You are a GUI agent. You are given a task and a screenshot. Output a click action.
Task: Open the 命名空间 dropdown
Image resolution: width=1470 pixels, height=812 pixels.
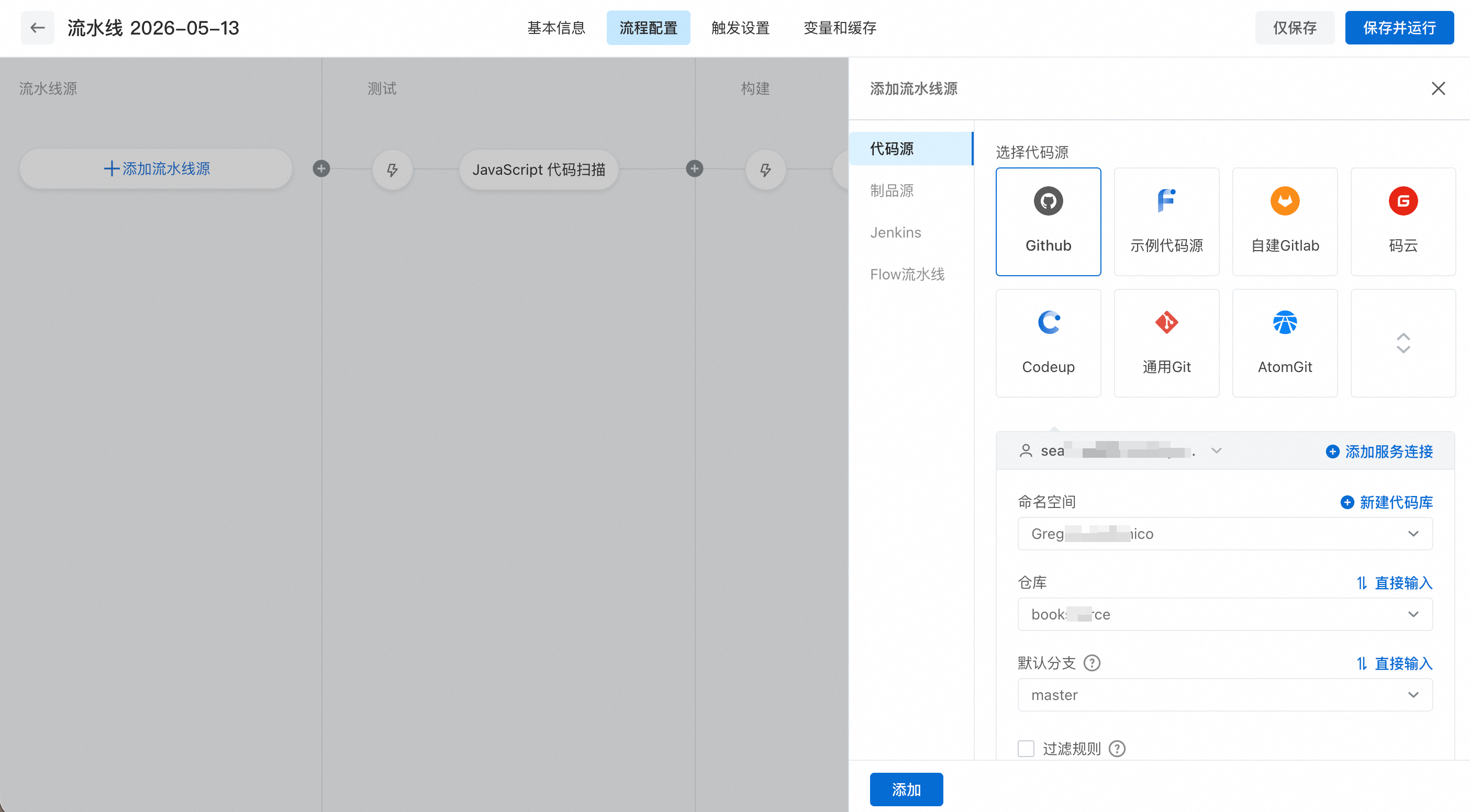pos(1225,534)
